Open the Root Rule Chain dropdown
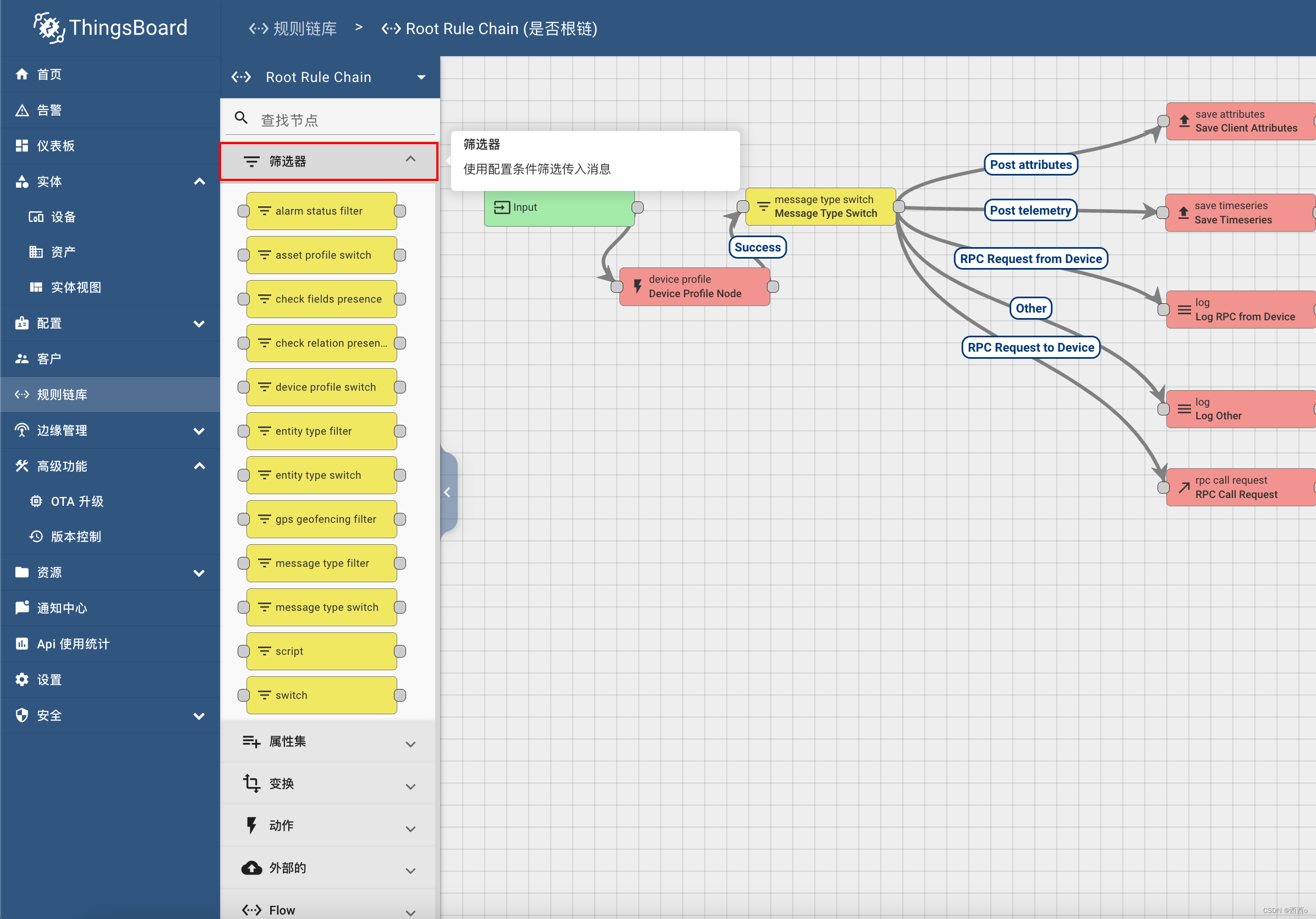Image resolution: width=1316 pixels, height=919 pixels. 421,78
